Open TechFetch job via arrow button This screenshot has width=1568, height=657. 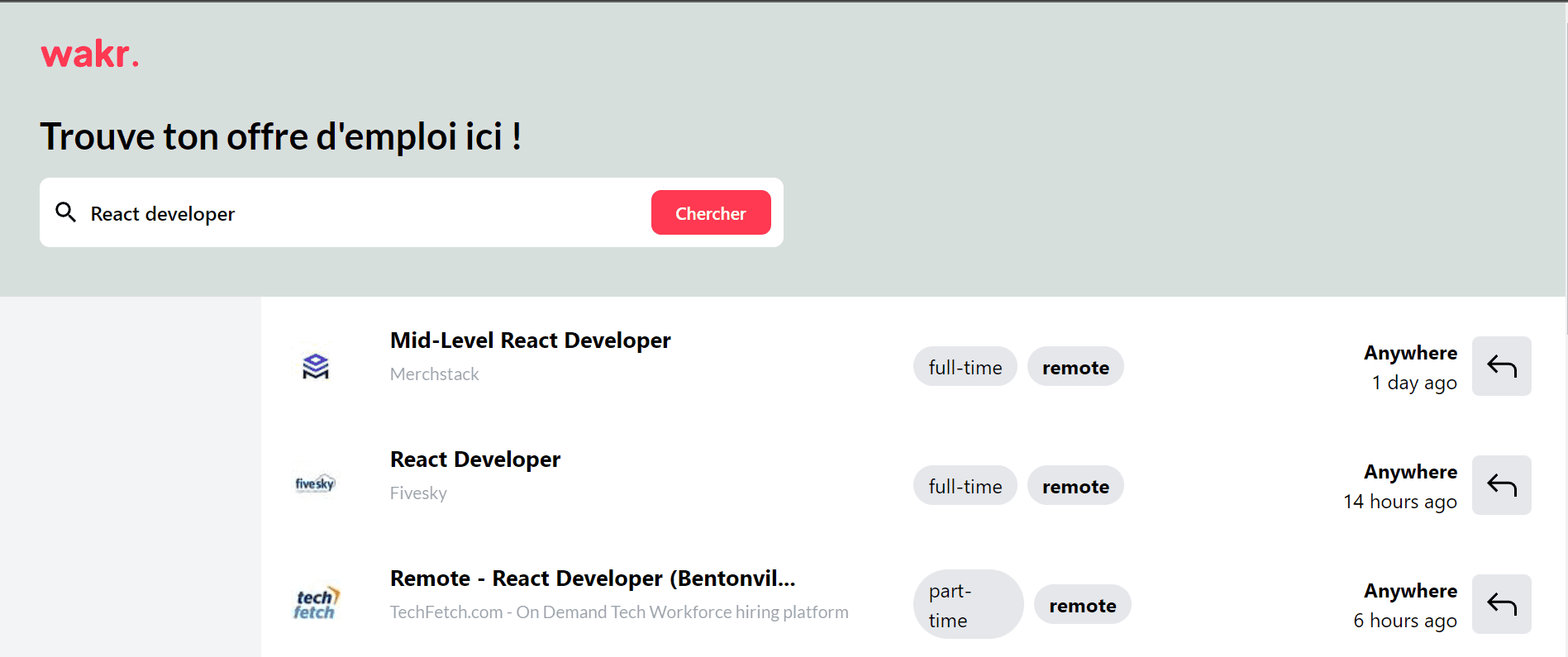point(1501,604)
